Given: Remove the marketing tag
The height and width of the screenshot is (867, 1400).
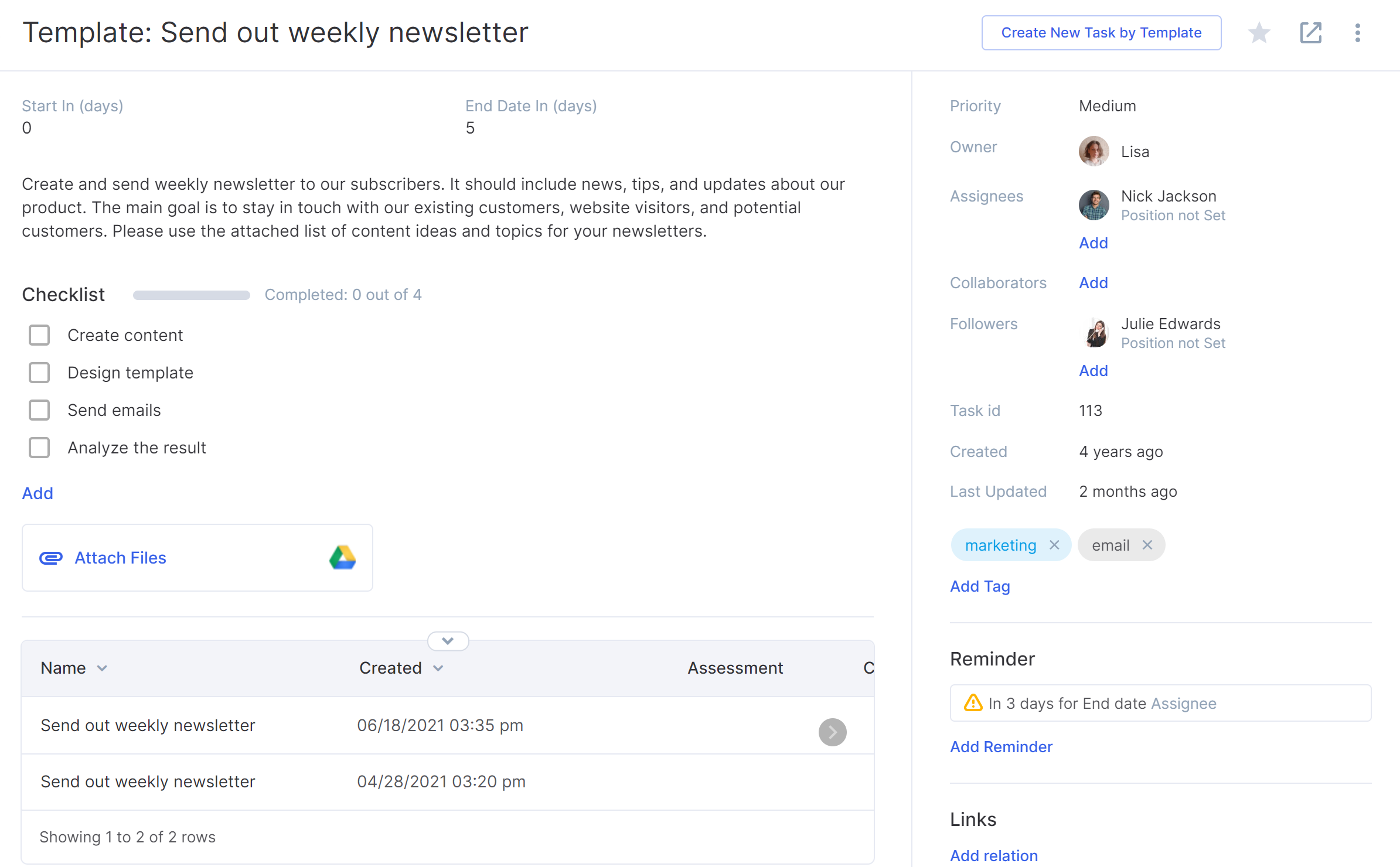Looking at the screenshot, I should 1054,545.
